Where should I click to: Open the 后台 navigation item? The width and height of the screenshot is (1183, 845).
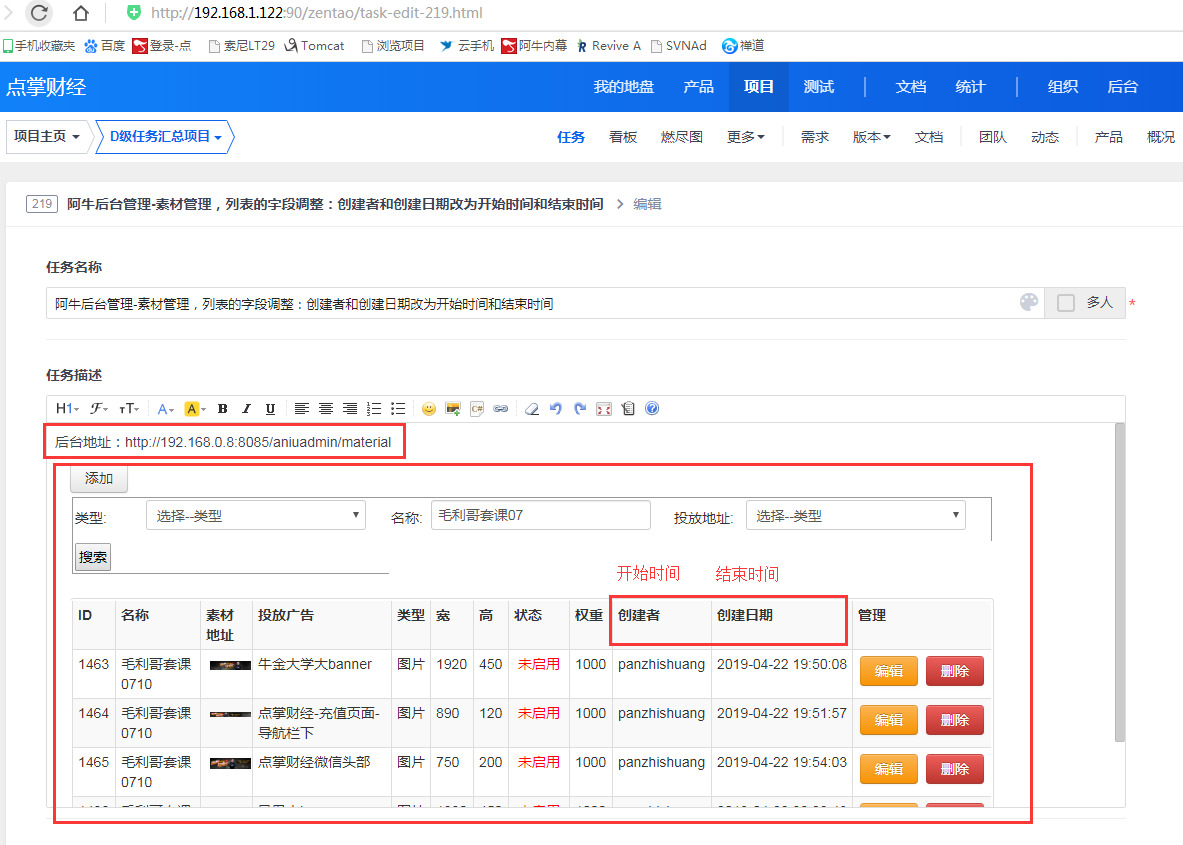tap(1122, 87)
